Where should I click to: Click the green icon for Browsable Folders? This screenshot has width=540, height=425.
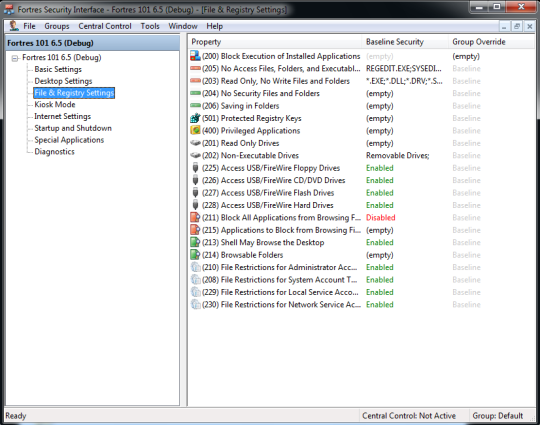point(195,255)
